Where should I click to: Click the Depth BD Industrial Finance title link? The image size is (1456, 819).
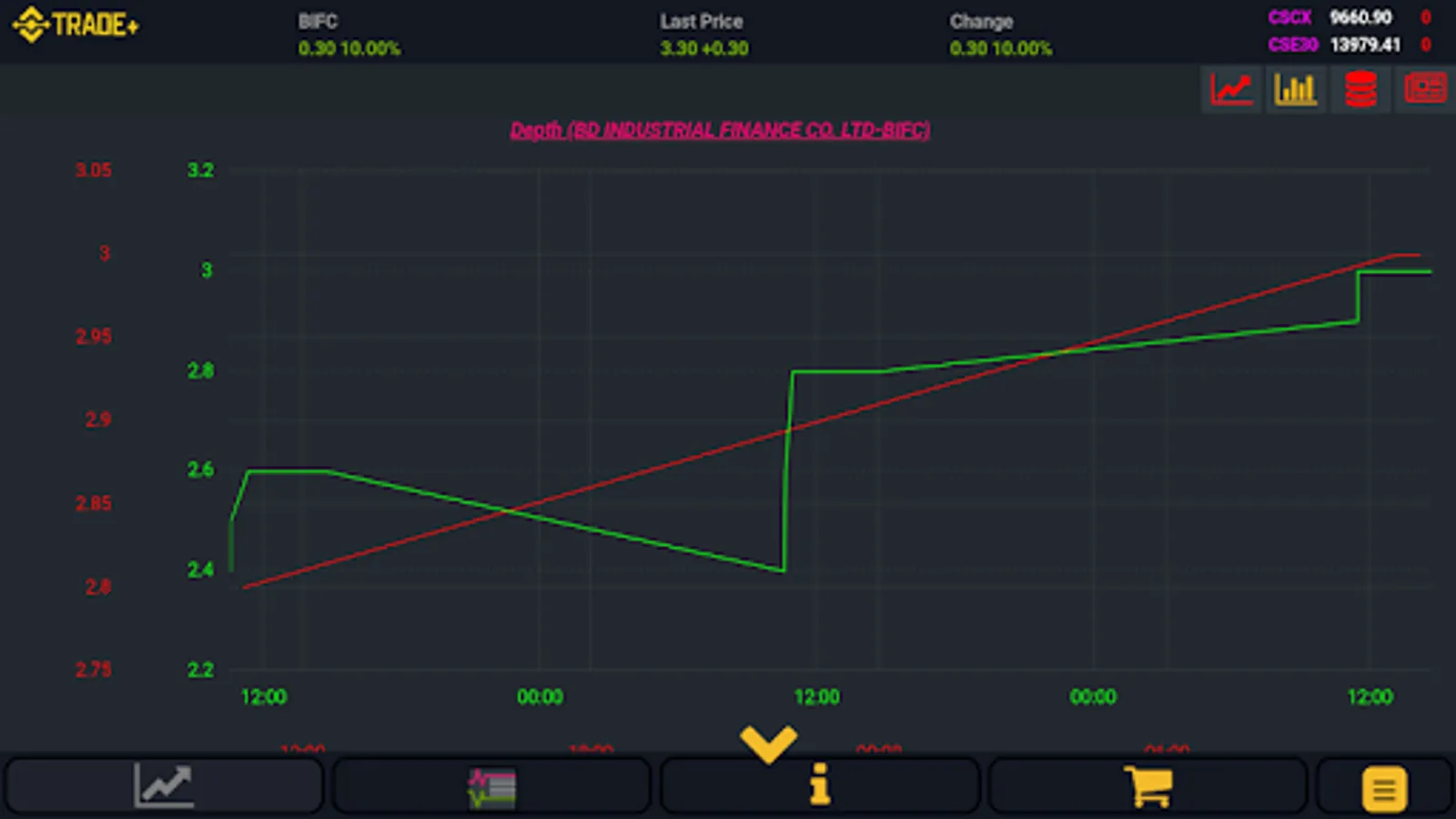click(x=720, y=131)
